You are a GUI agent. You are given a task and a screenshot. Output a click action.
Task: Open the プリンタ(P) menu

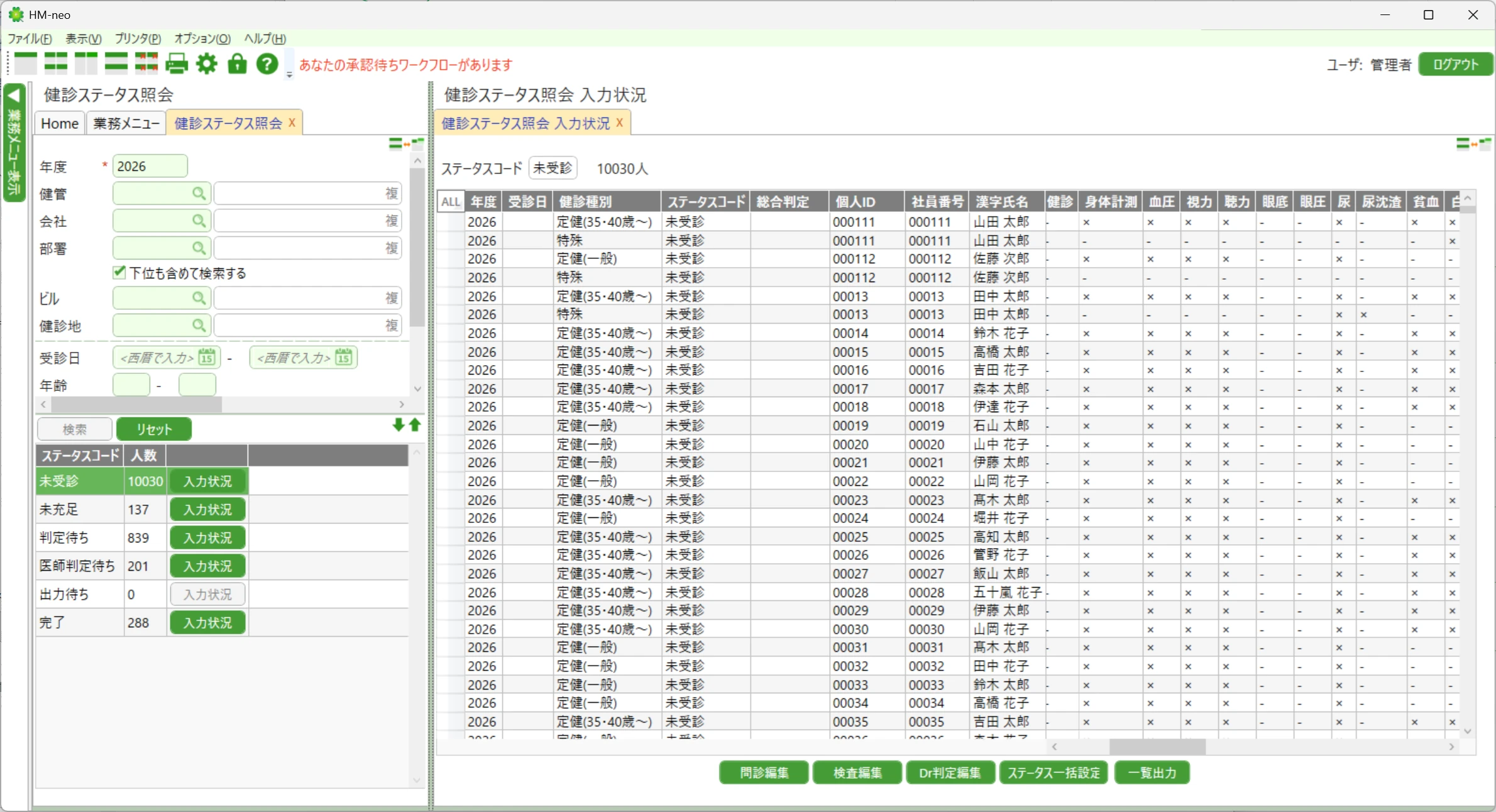click(138, 38)
